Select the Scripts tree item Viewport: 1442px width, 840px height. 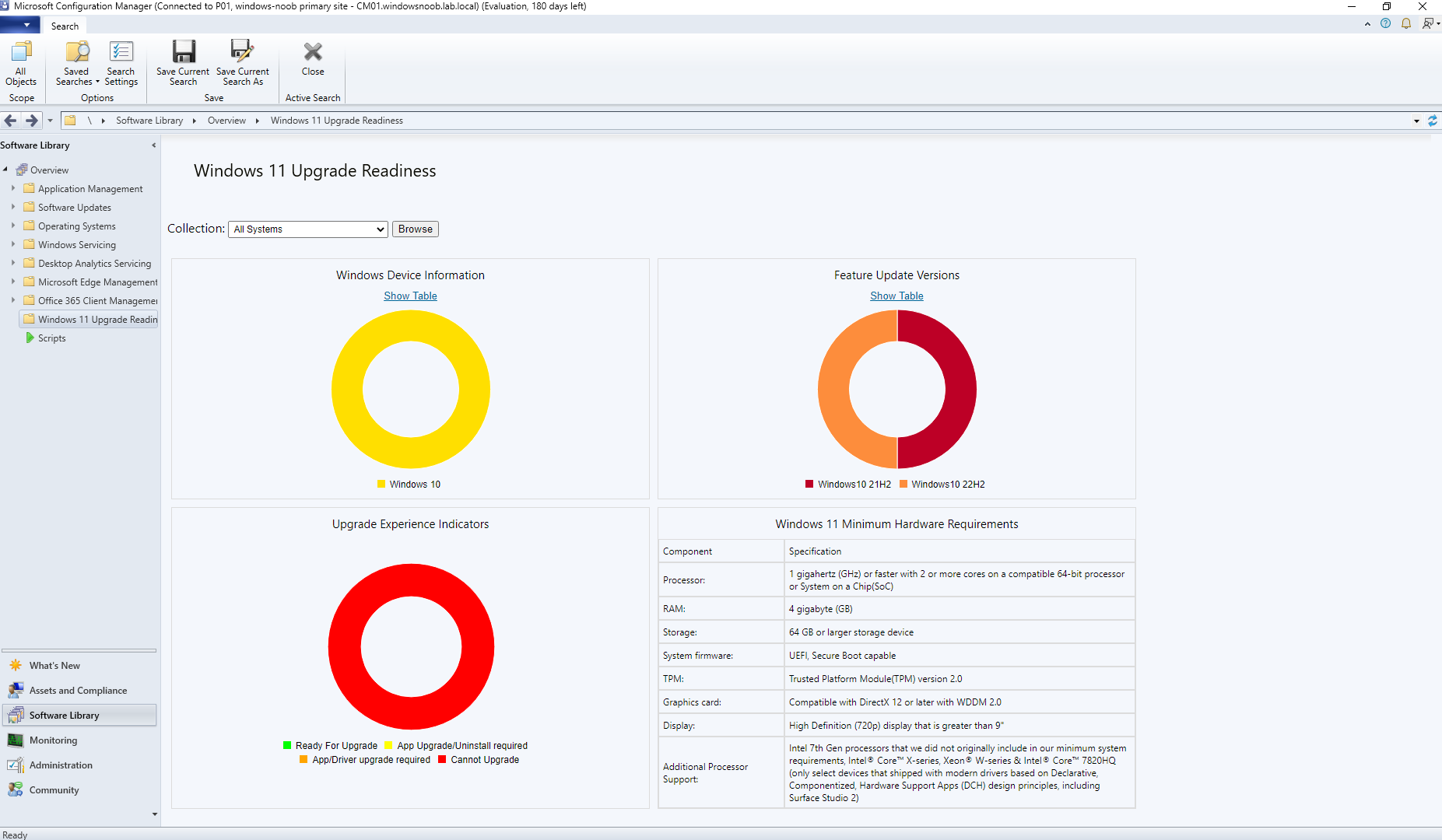click(x=51, y=338)
